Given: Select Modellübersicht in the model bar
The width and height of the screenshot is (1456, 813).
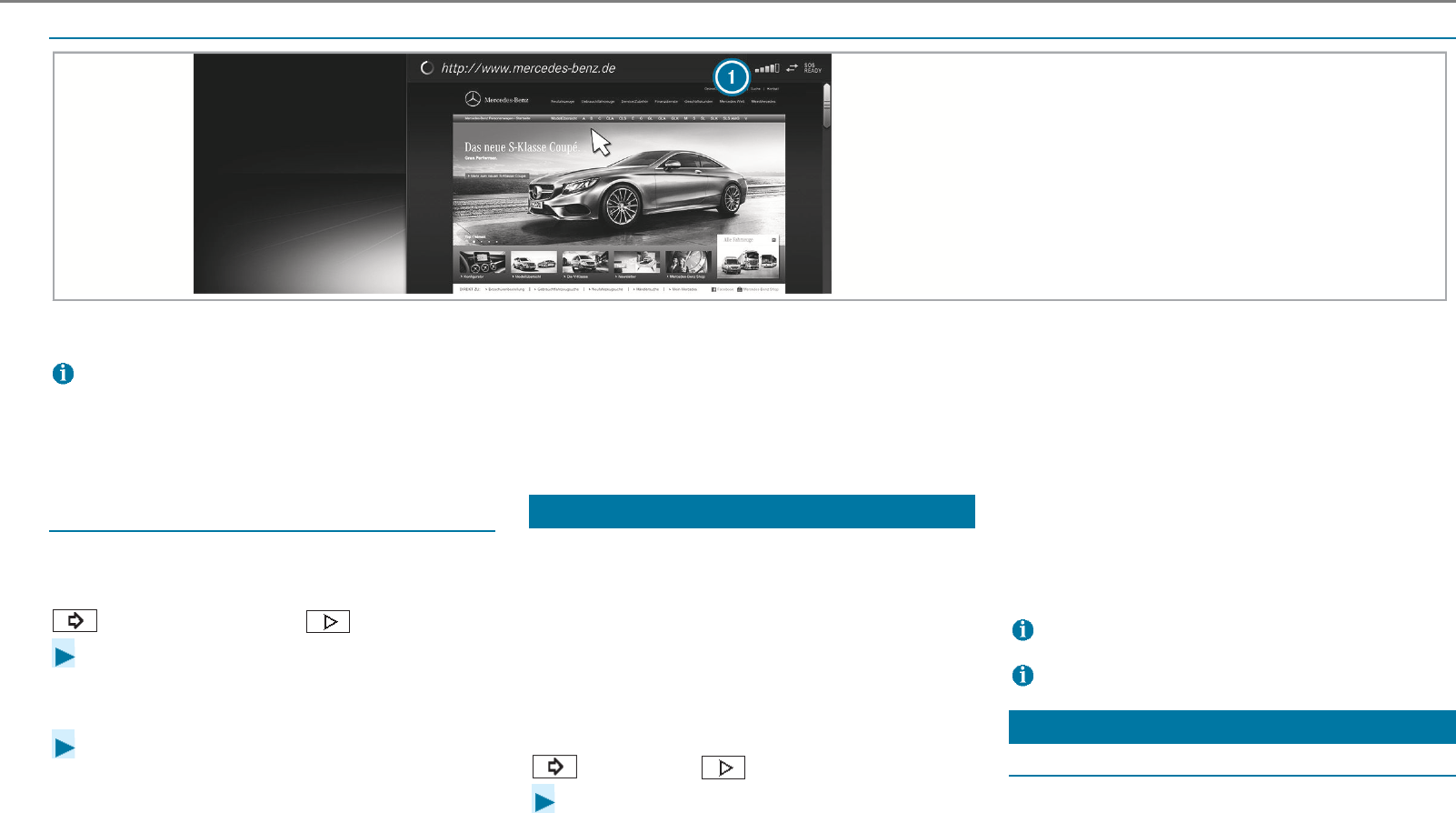Looking at the screenshot, I should pos(563,118).
